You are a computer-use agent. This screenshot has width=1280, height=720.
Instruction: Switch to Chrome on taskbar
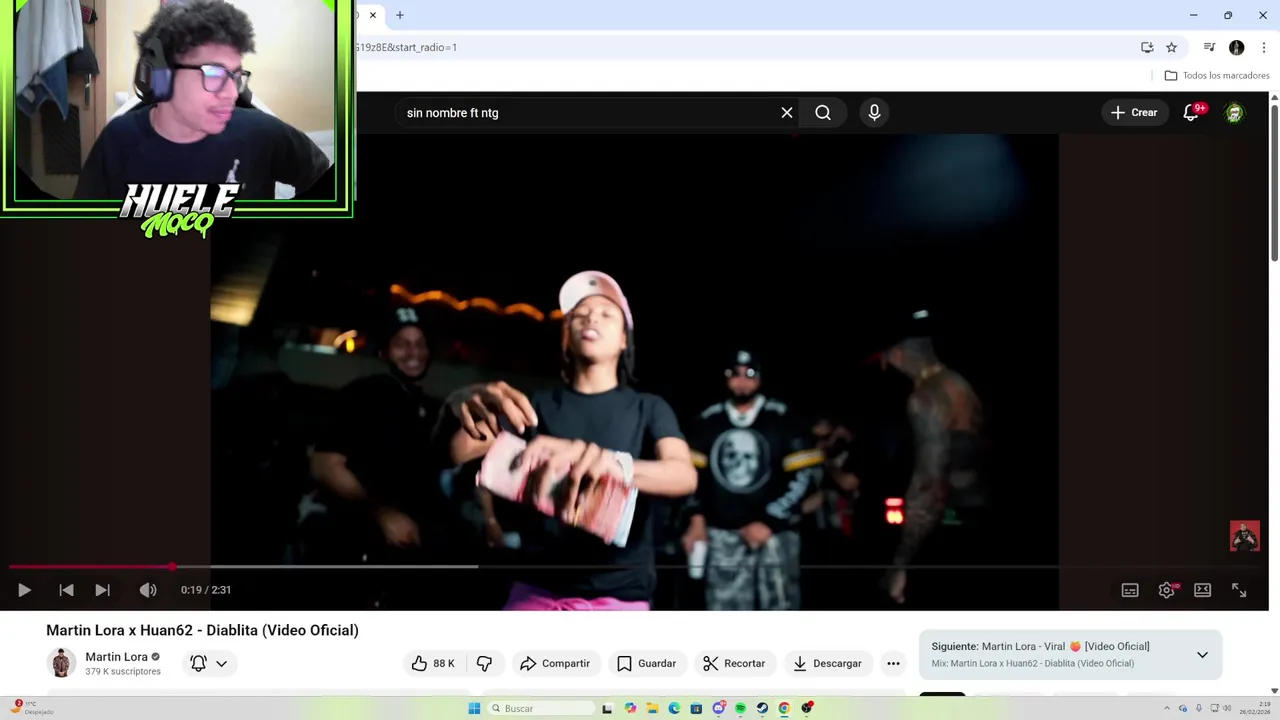(784, 708)
